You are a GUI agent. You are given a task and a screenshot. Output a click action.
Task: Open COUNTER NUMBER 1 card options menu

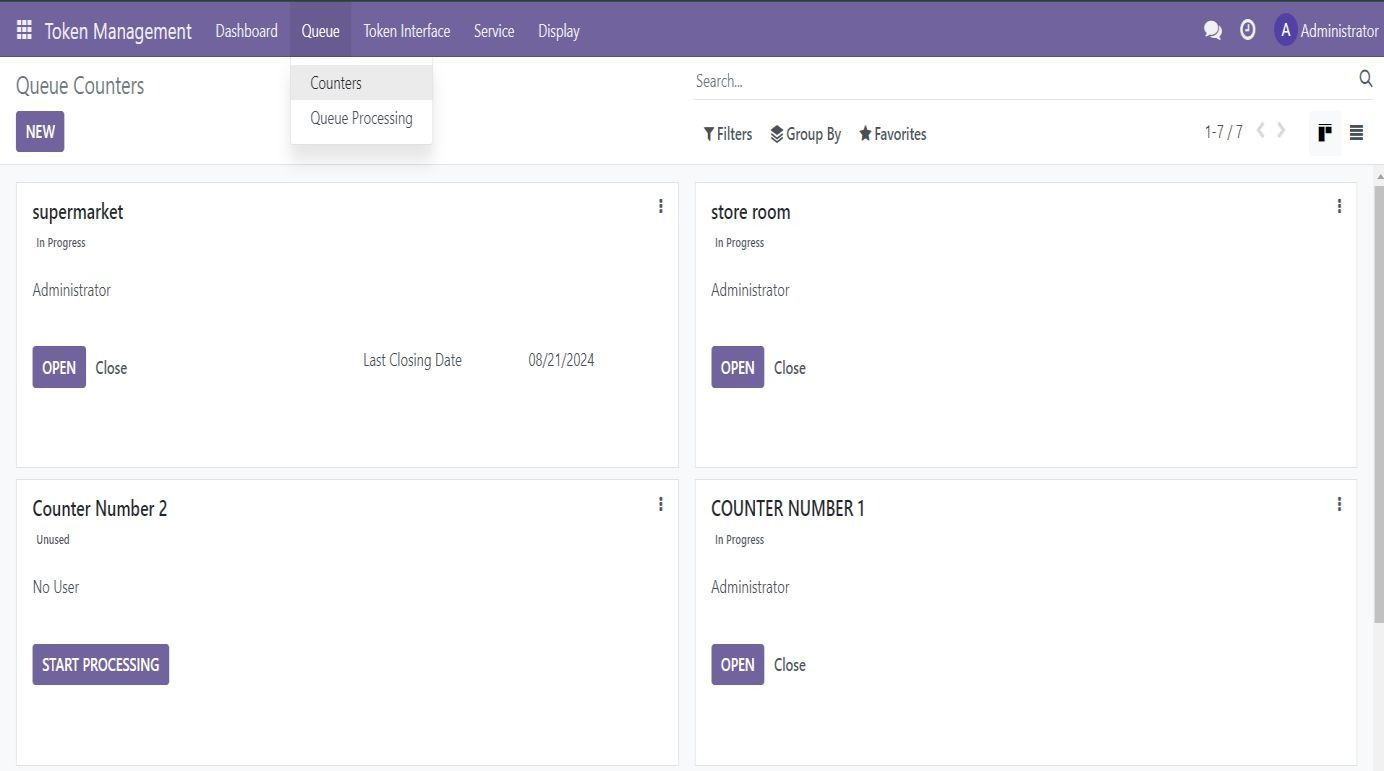point(1339,504)
